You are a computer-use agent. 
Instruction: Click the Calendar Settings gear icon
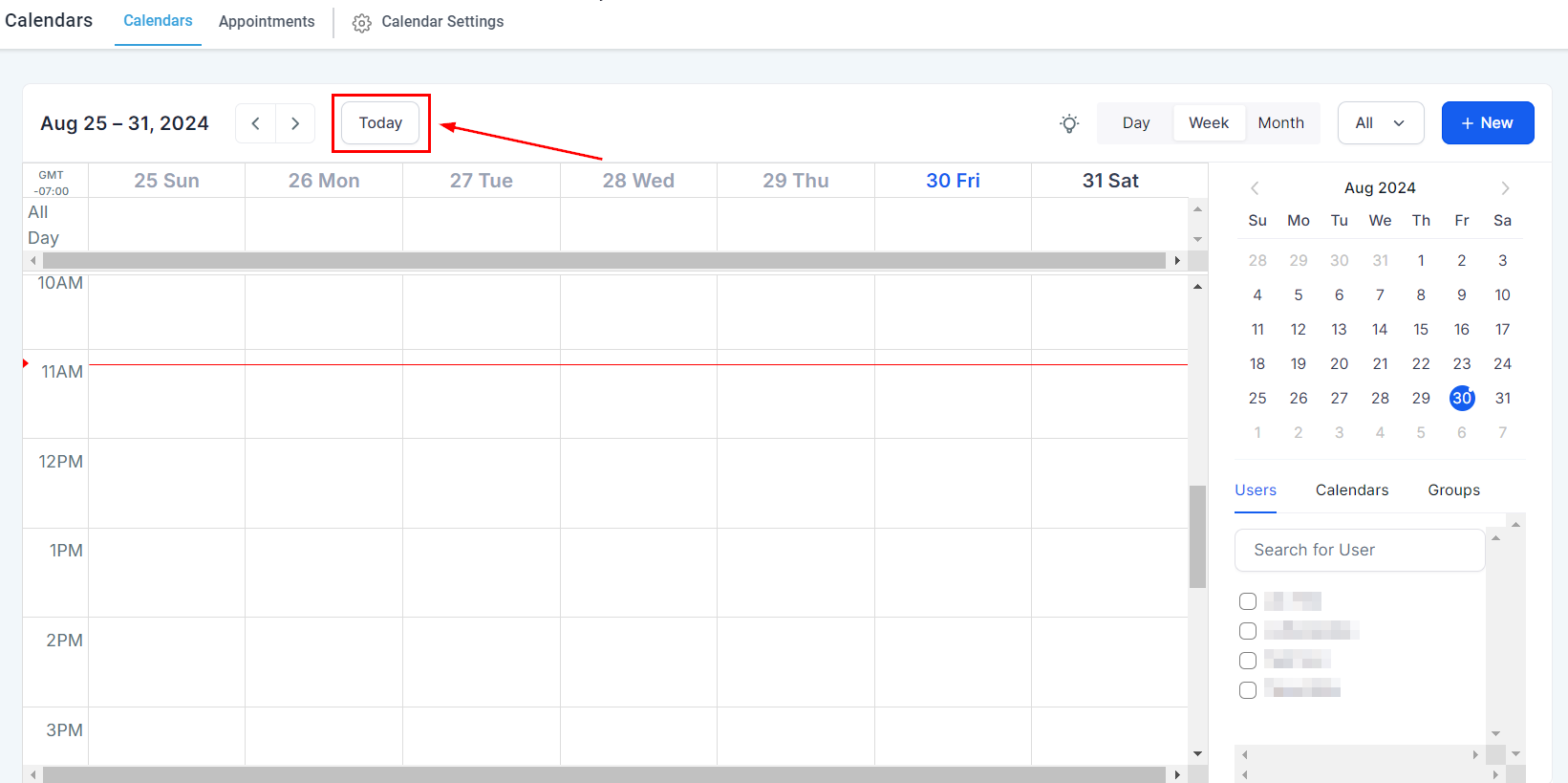point(361,23)
